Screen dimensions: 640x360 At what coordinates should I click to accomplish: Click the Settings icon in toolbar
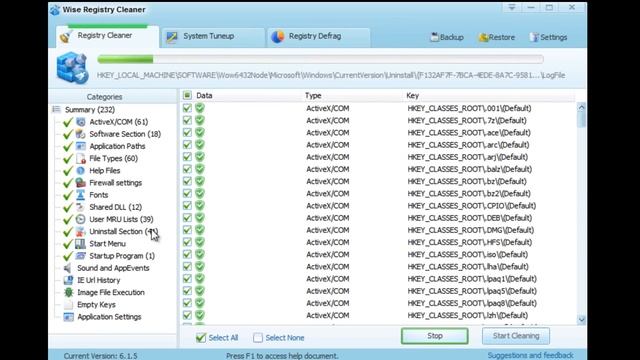(x=534, y=37)
